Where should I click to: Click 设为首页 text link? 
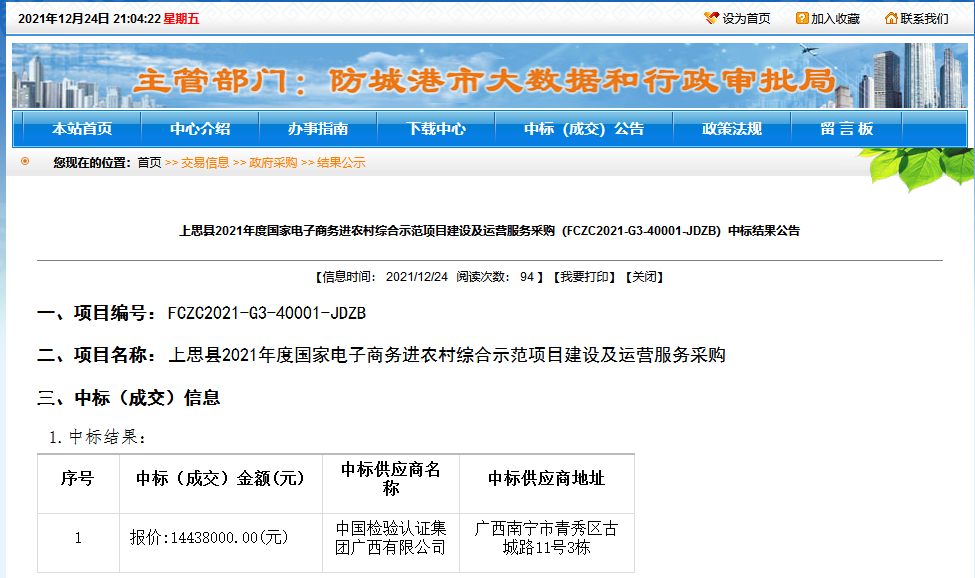(746, 19)
